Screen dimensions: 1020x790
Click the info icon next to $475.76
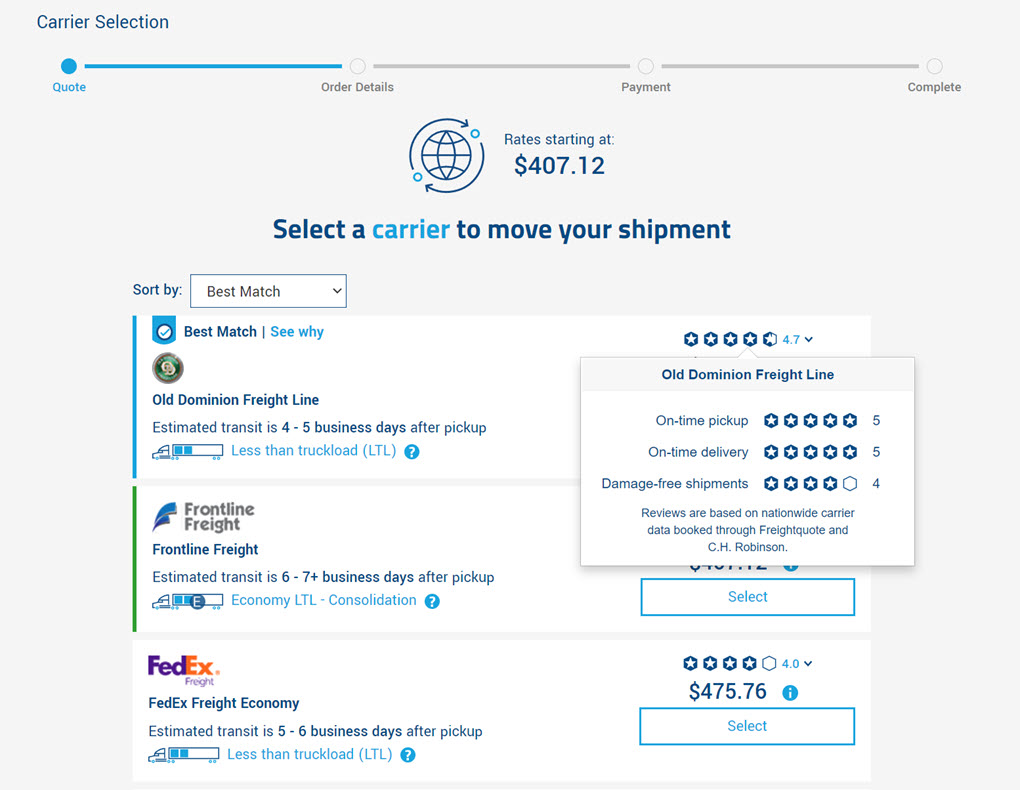pos(790,692)
